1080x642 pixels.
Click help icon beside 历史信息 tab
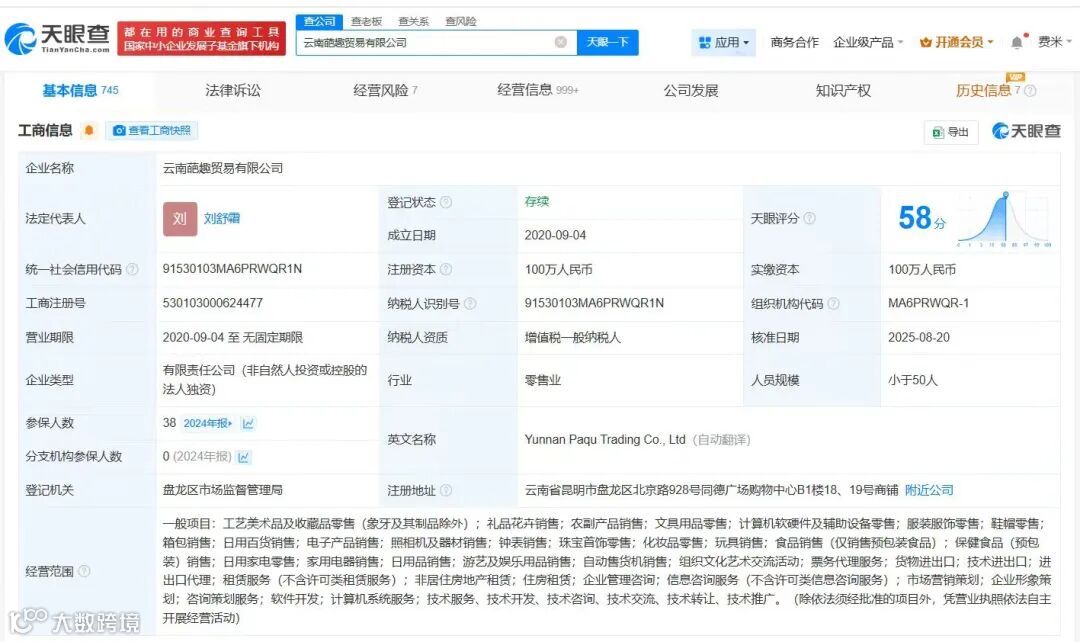[x=1030, y=90]
